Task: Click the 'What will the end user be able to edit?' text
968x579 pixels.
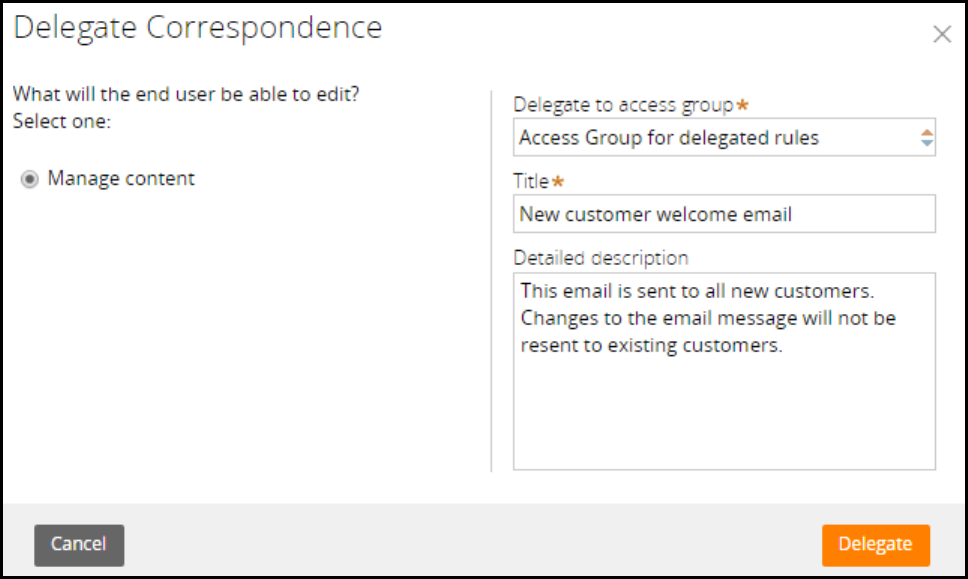Action: coord(186,96)
